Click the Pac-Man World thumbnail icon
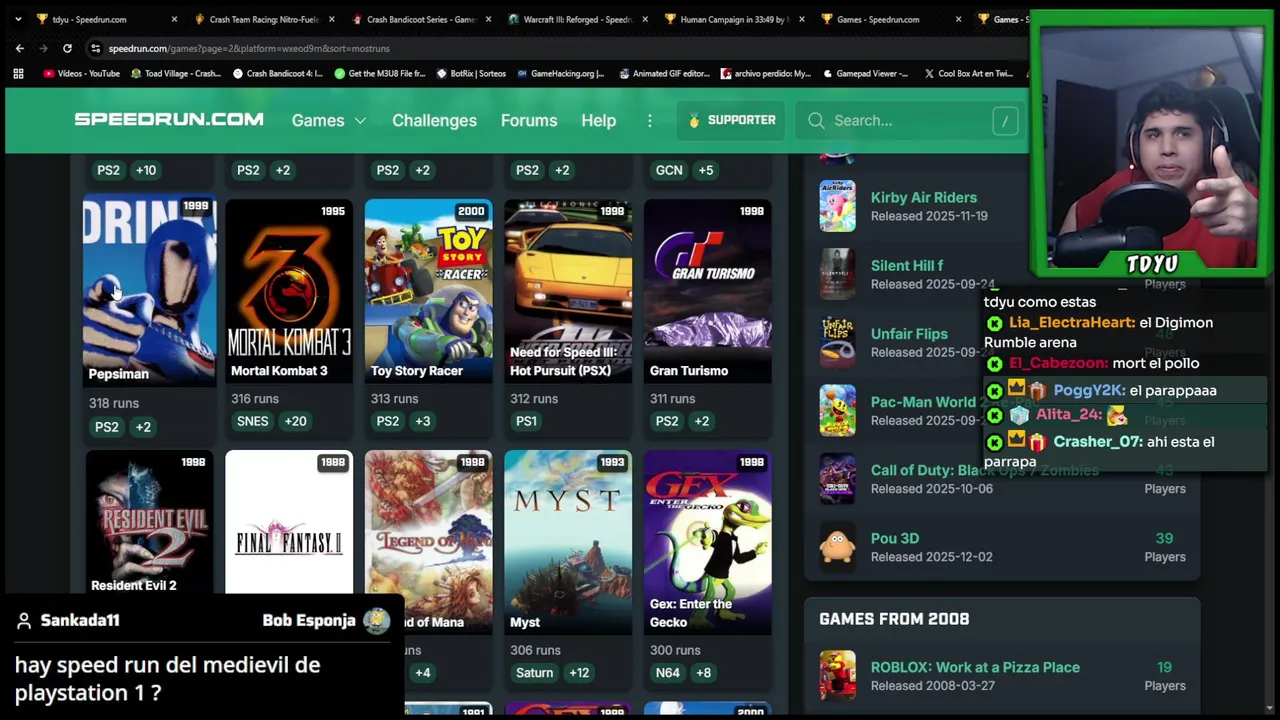The width and height of the screenshot is (1280, 720). [837, 410]
